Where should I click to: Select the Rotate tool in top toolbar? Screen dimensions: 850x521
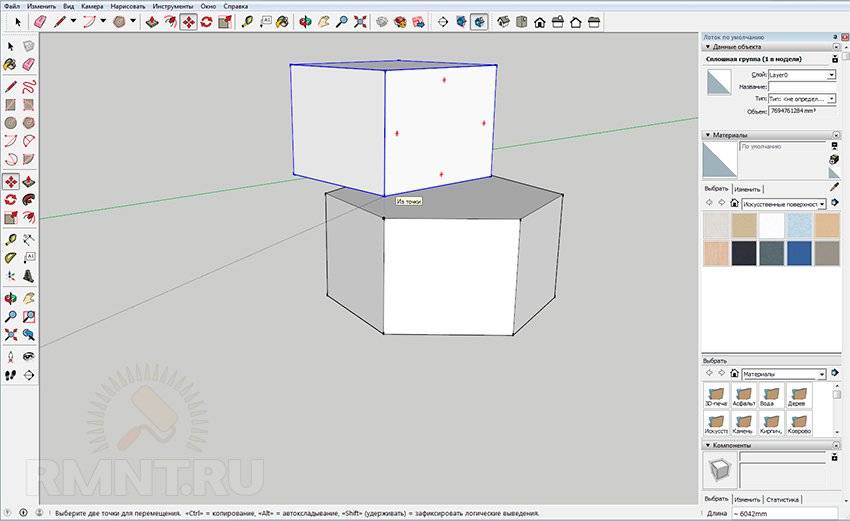pyautogui.click(x=206, y=21)
